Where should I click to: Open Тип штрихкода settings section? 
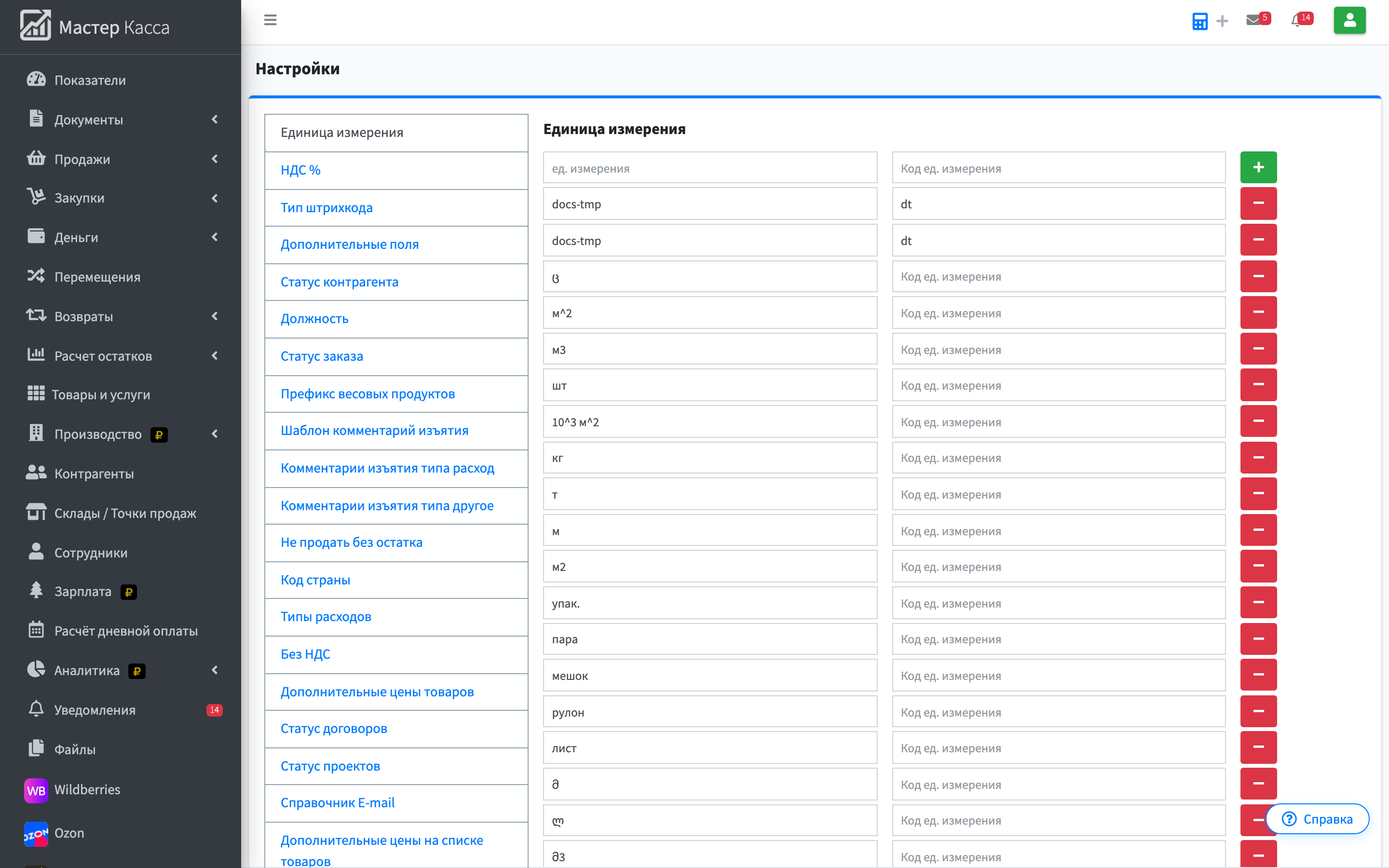click(x=396, y=208)
